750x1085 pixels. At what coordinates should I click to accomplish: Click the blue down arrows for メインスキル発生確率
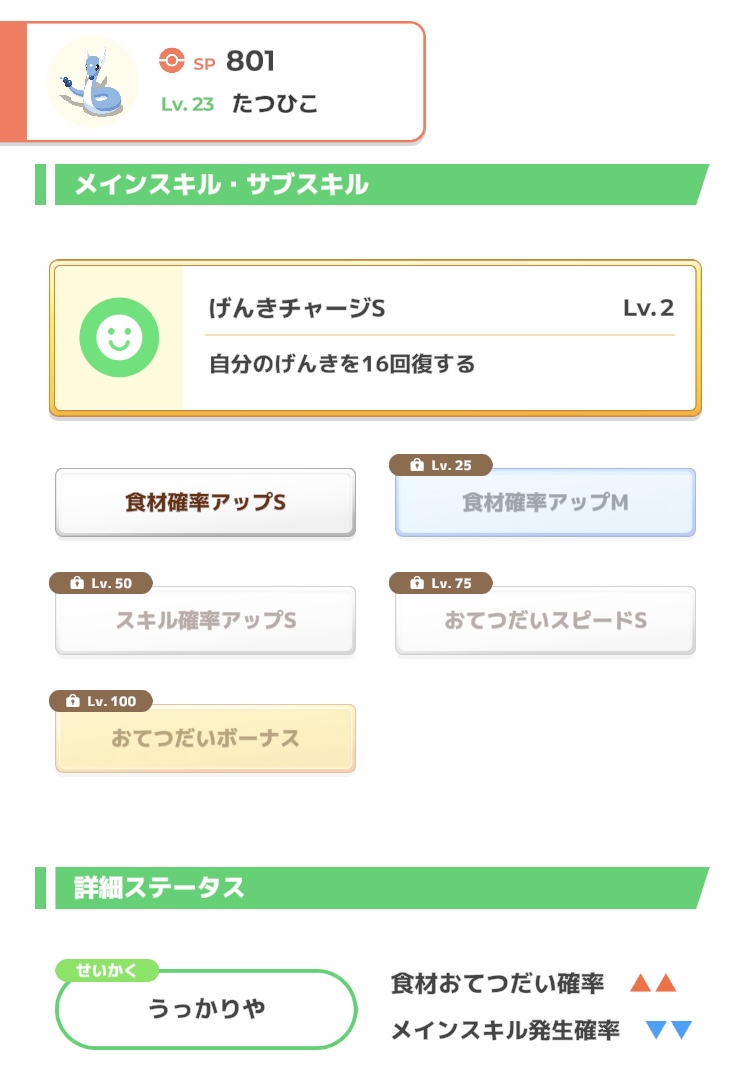click(x=669, y=1030)
